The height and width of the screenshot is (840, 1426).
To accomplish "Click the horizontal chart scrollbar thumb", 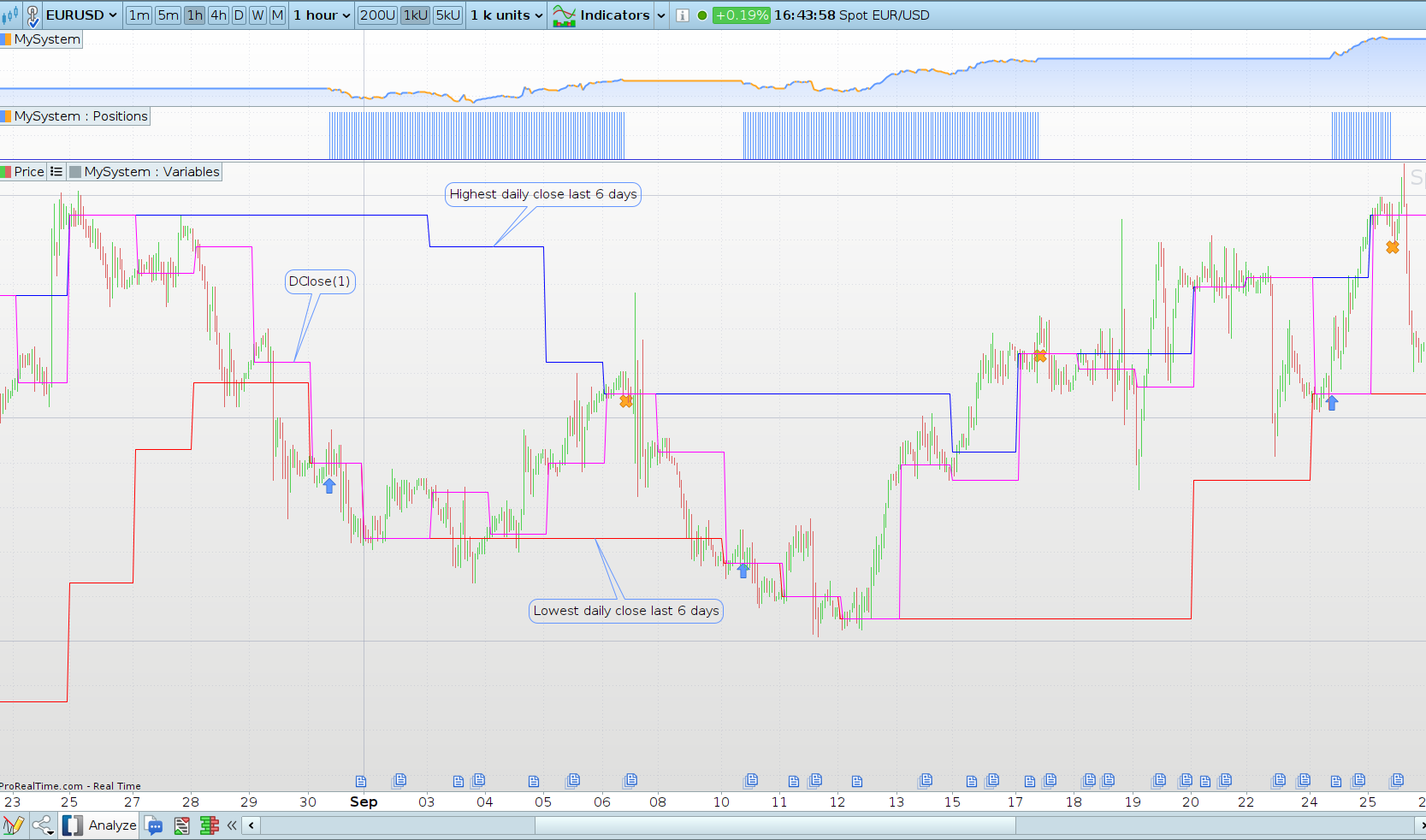I will pos(775,825).
